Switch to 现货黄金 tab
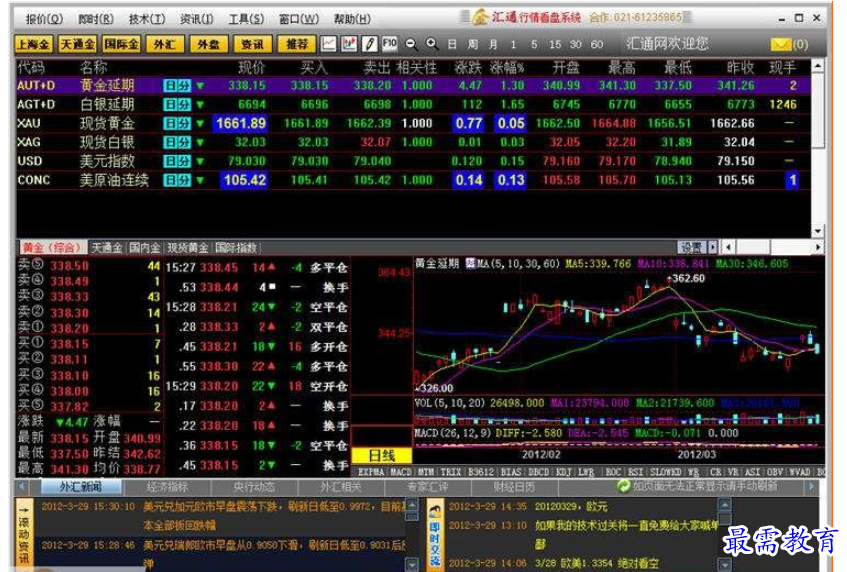Viewport: 847px width, 572px height. tap(187, 248)
